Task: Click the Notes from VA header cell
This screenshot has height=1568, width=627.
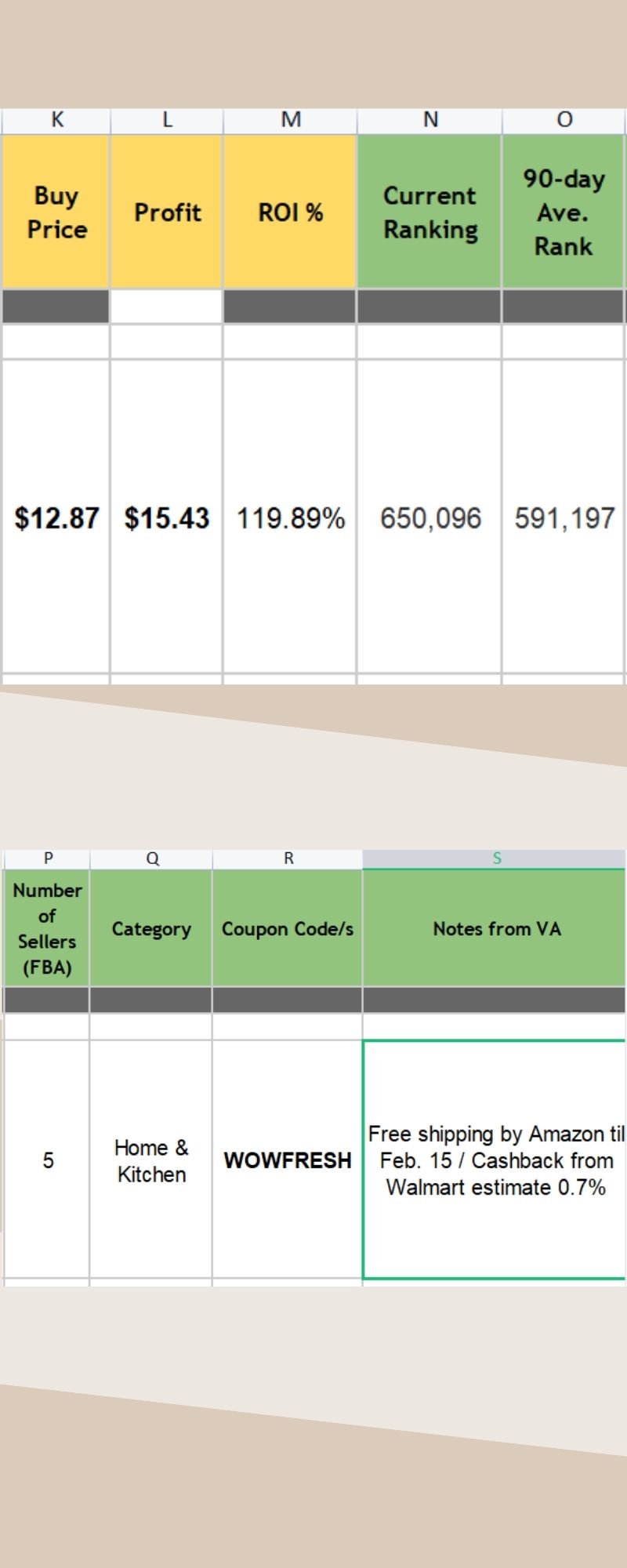Action: pyautogui.click(x=496, y=929)
